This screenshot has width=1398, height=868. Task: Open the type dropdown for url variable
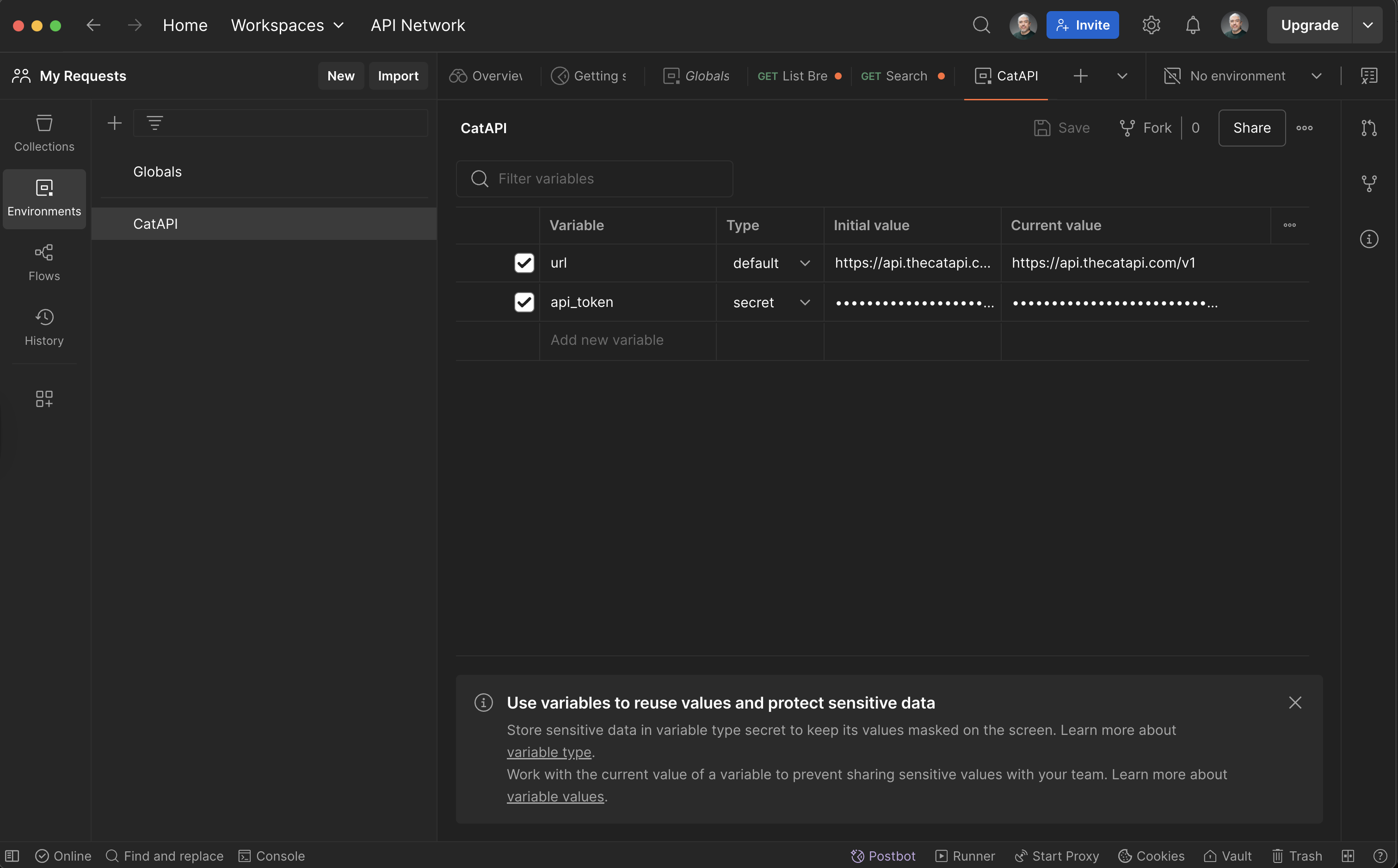coord(770,263)
